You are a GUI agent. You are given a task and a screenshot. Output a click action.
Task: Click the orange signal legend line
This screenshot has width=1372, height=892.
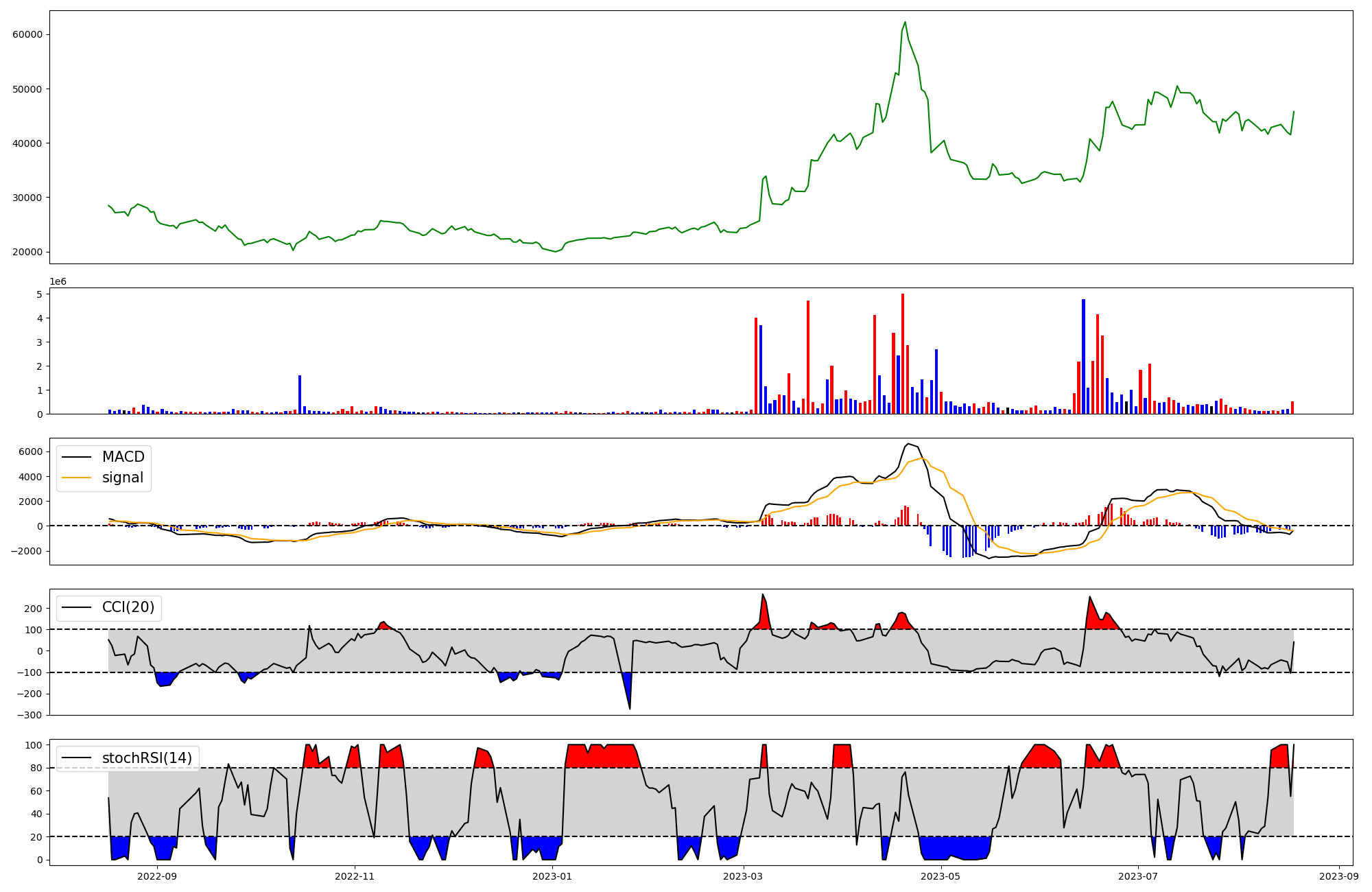pyautogui.click(x=76, y=478)
